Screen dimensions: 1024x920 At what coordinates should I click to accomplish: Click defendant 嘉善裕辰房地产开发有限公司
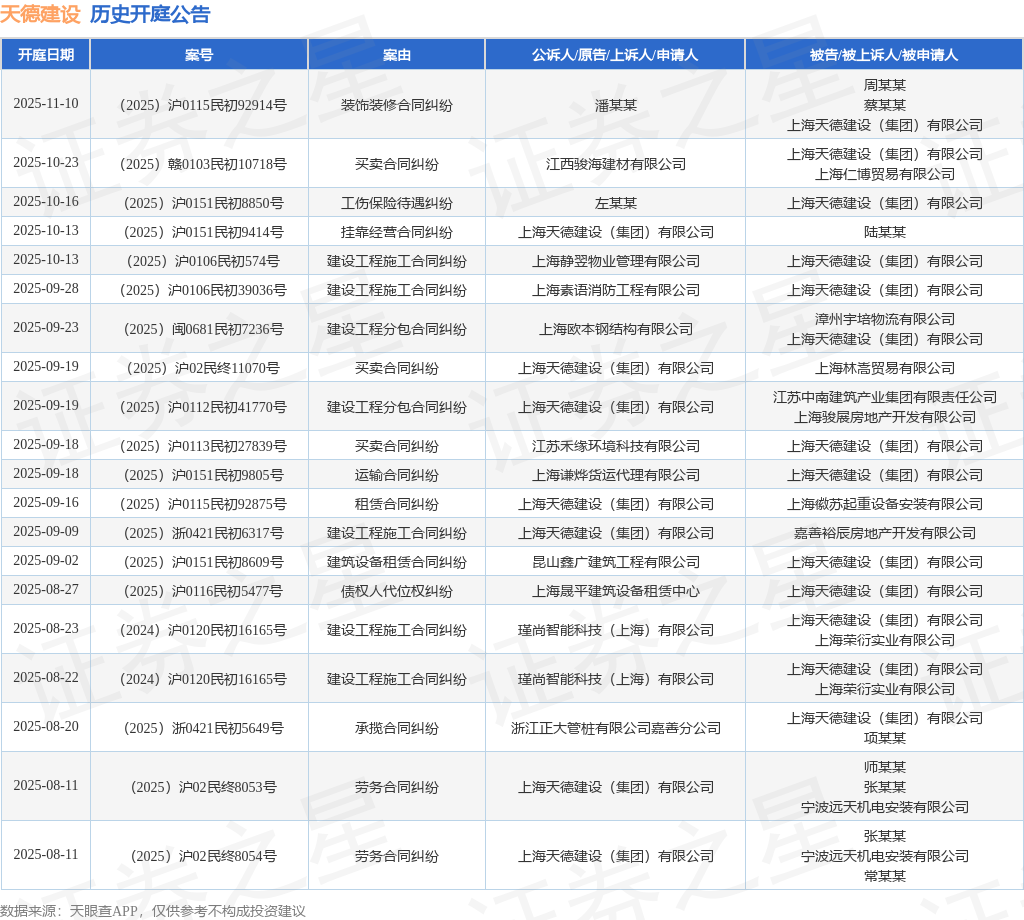884,533
